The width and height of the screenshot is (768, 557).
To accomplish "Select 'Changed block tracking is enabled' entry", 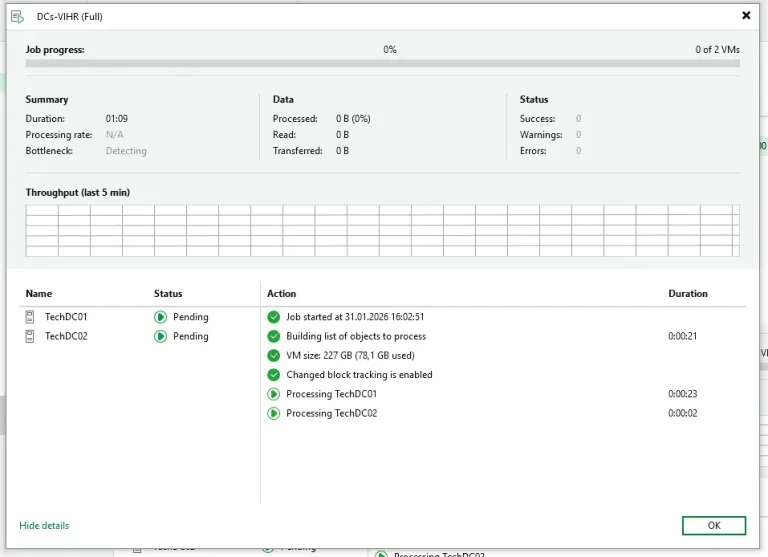I will point(359,375).
